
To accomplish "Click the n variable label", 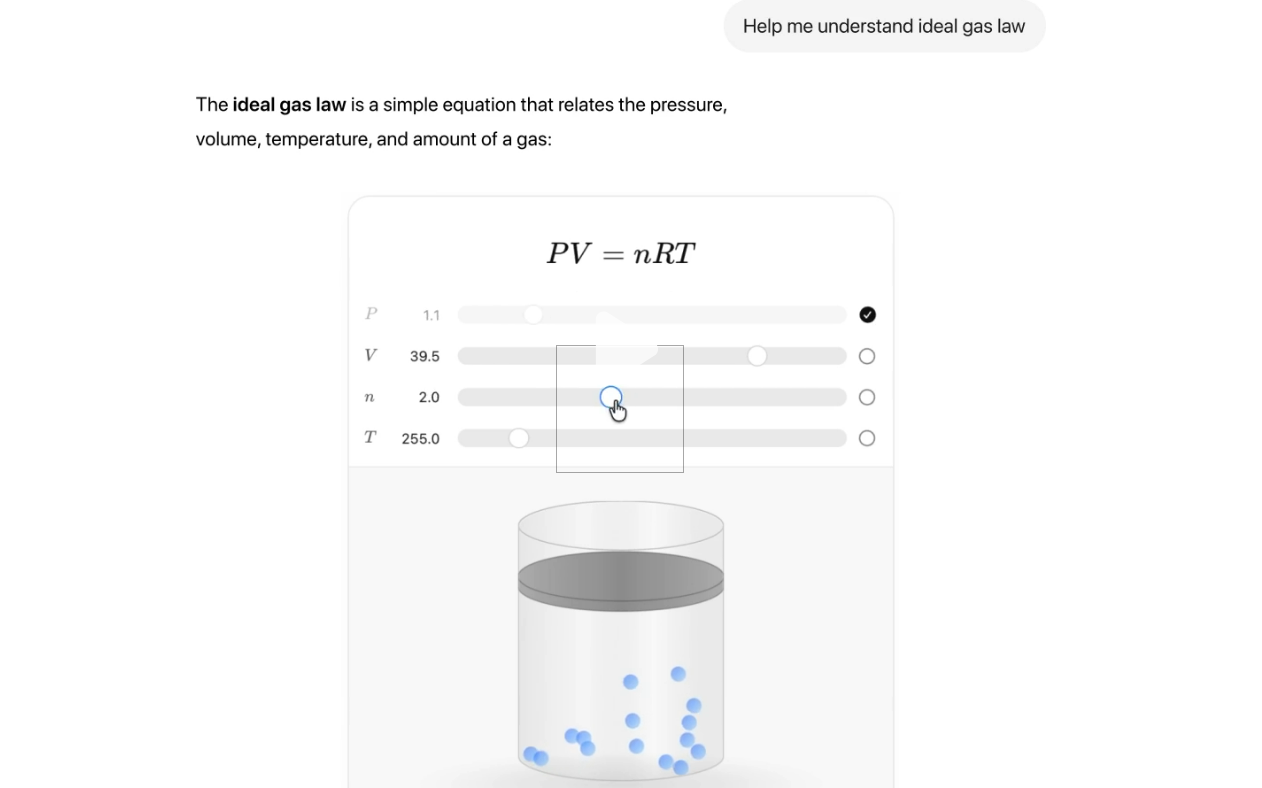I will click(x=369, y=397).
